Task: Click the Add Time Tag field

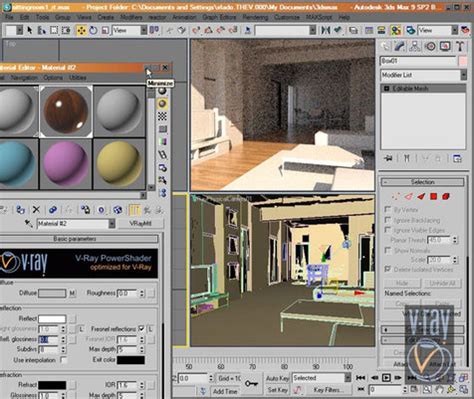Action: (225, 391)
